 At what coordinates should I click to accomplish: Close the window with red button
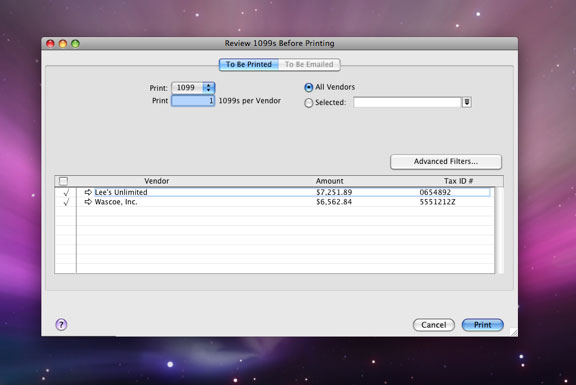50,44
